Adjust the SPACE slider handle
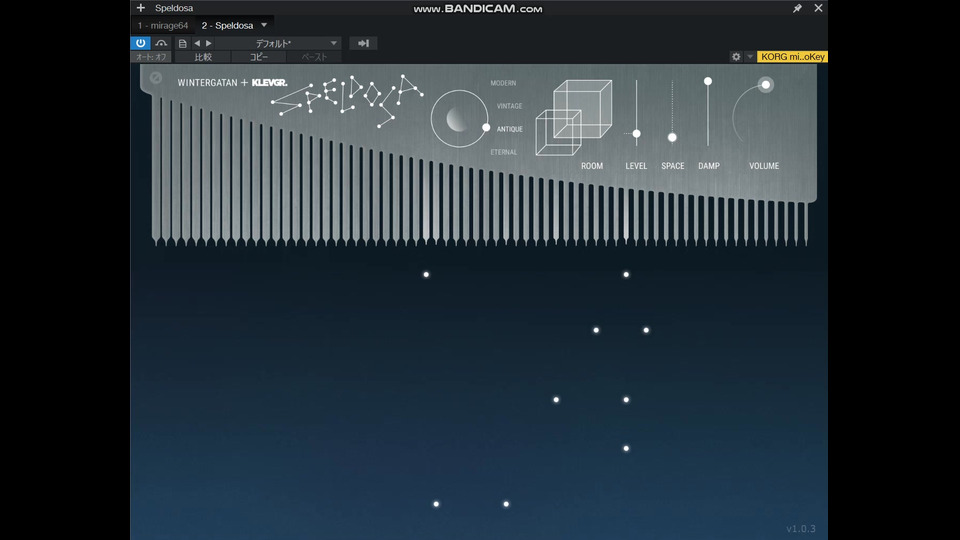The image size is (960, 540). click(672, 138)
